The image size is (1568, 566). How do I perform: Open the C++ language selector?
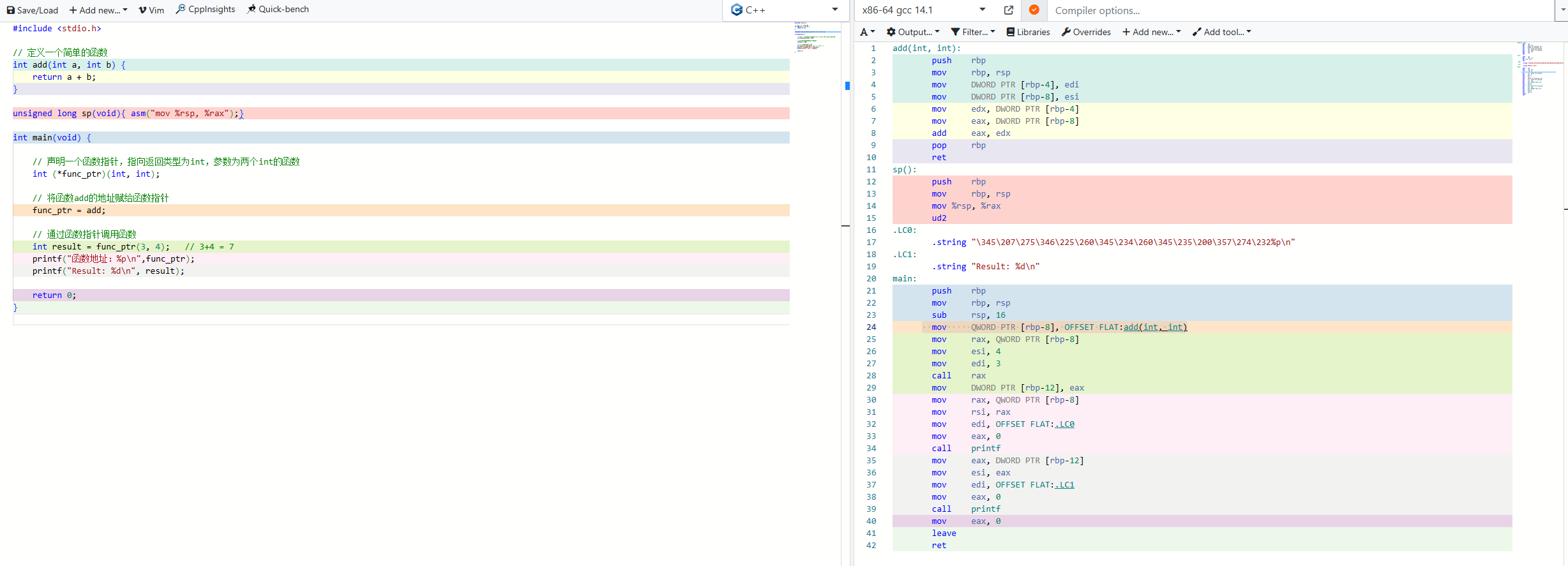pyautogui.click(x=785, y=10)
